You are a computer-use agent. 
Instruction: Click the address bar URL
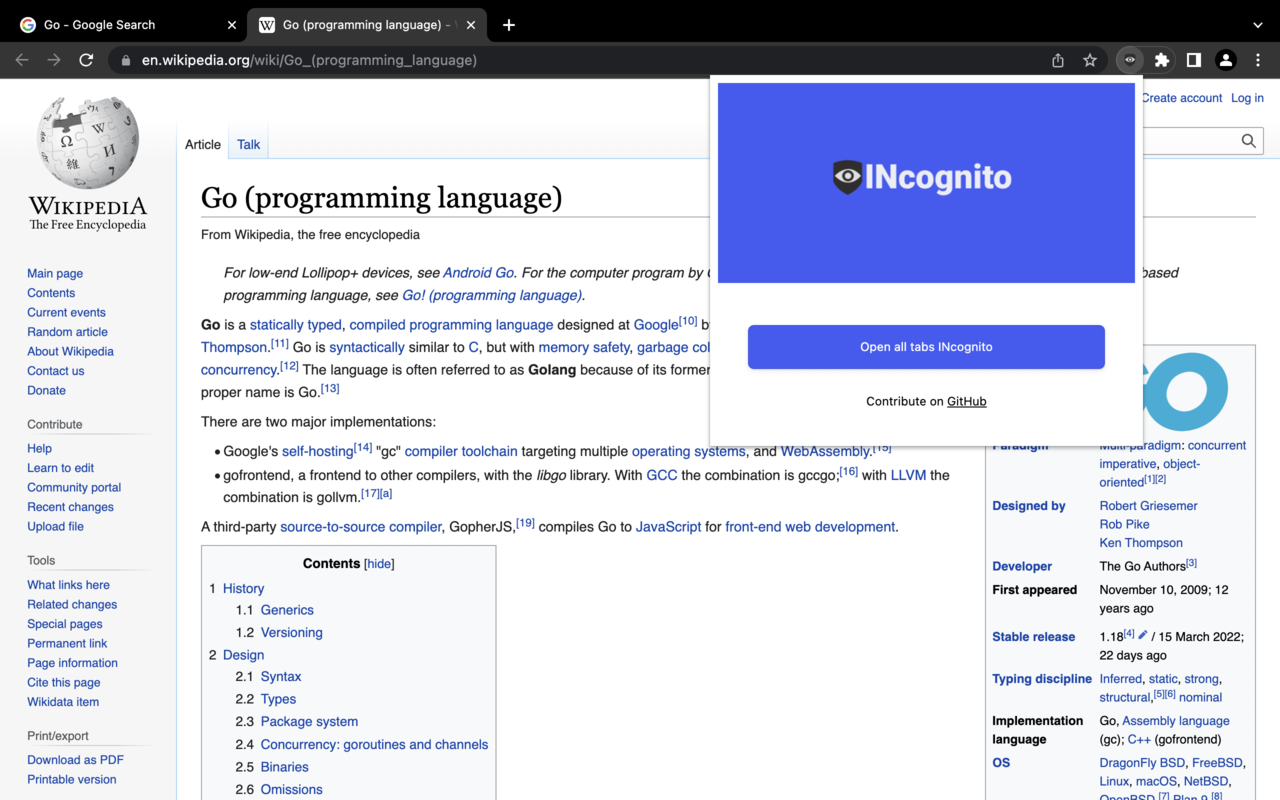pos(309,60)
